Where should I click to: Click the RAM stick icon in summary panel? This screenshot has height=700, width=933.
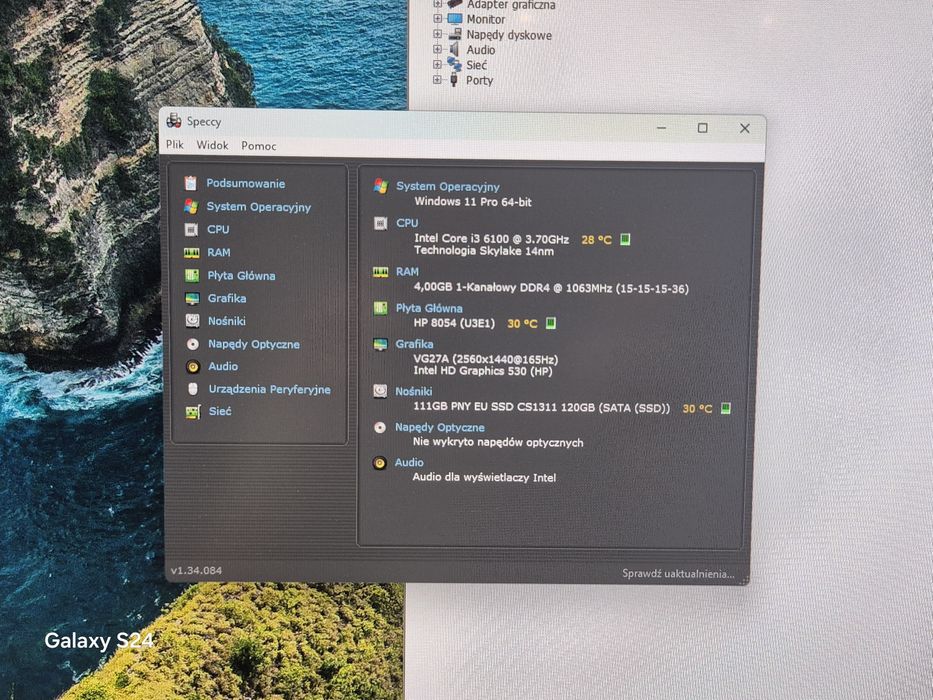[381, 272]
